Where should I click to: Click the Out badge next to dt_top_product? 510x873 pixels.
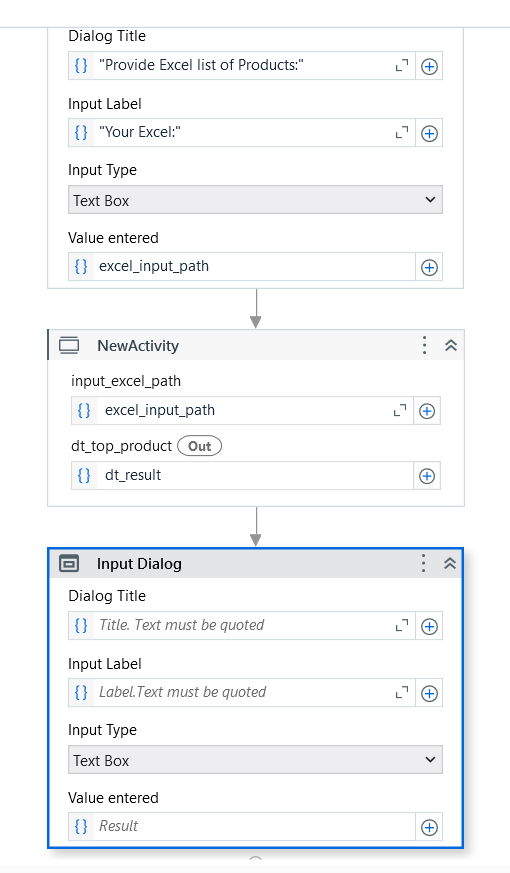tap(199, 447)
